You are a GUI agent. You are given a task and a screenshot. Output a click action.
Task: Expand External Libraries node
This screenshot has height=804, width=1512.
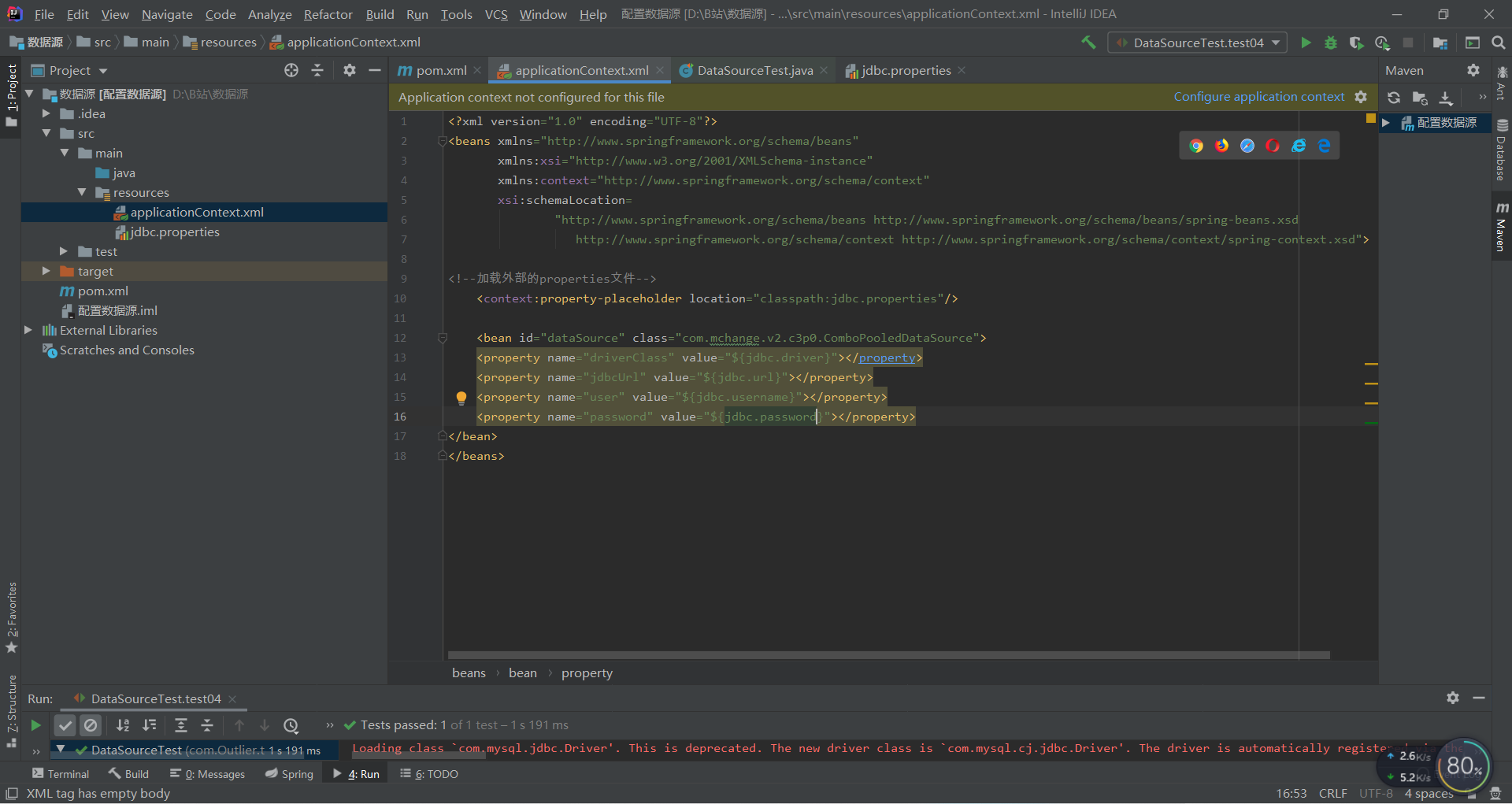click(x=28, y=330)
